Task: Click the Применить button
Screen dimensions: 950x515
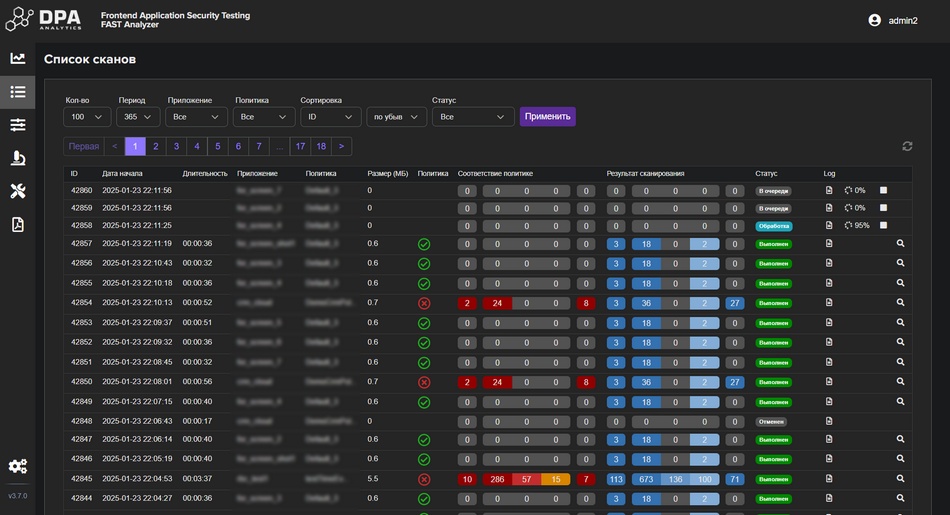Action: coord(547,117)
